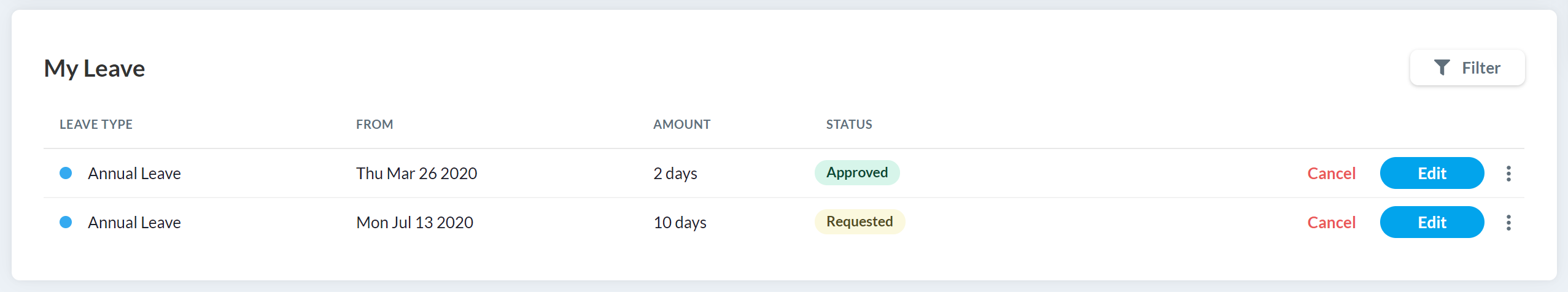Open three-dot menu for Jul 13 leave
The width and height of the screenshot is (1568, 292).
[x=1508, y=223]
